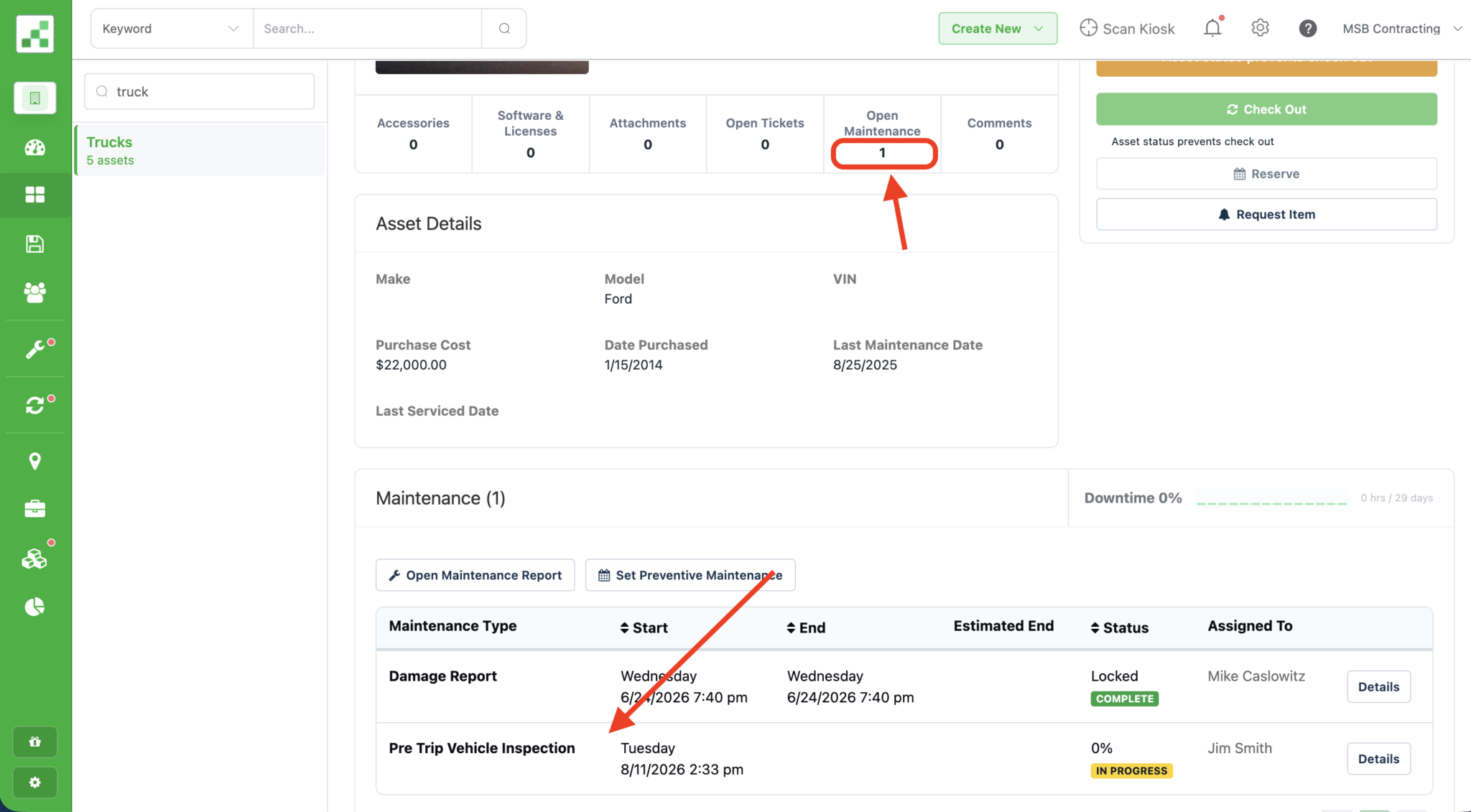1471x812 pixels.
Task: Click the Assigned To column header
Action: click(x=1250, y=626)
